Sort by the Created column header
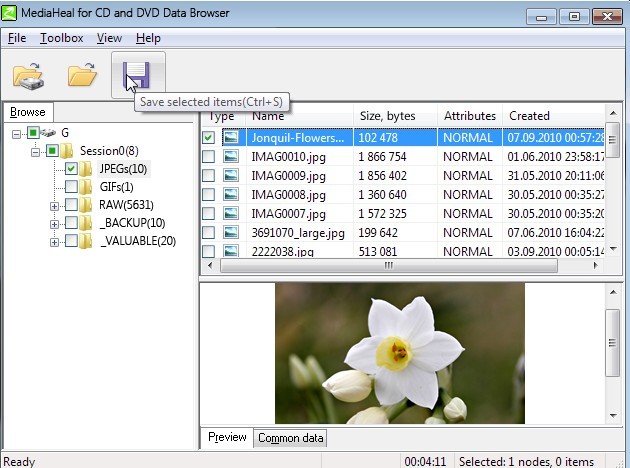 [553, 116]
